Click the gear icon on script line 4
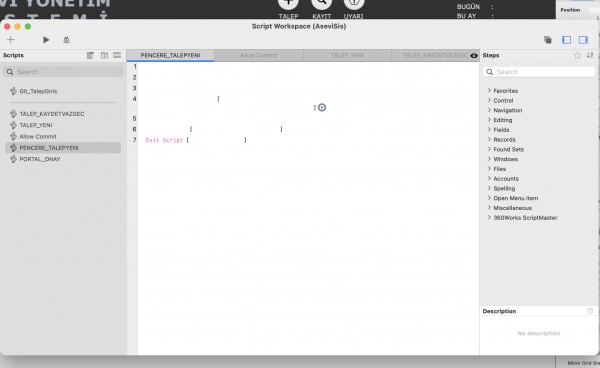The width and height of the screenshot is (600, 368). 322,107
